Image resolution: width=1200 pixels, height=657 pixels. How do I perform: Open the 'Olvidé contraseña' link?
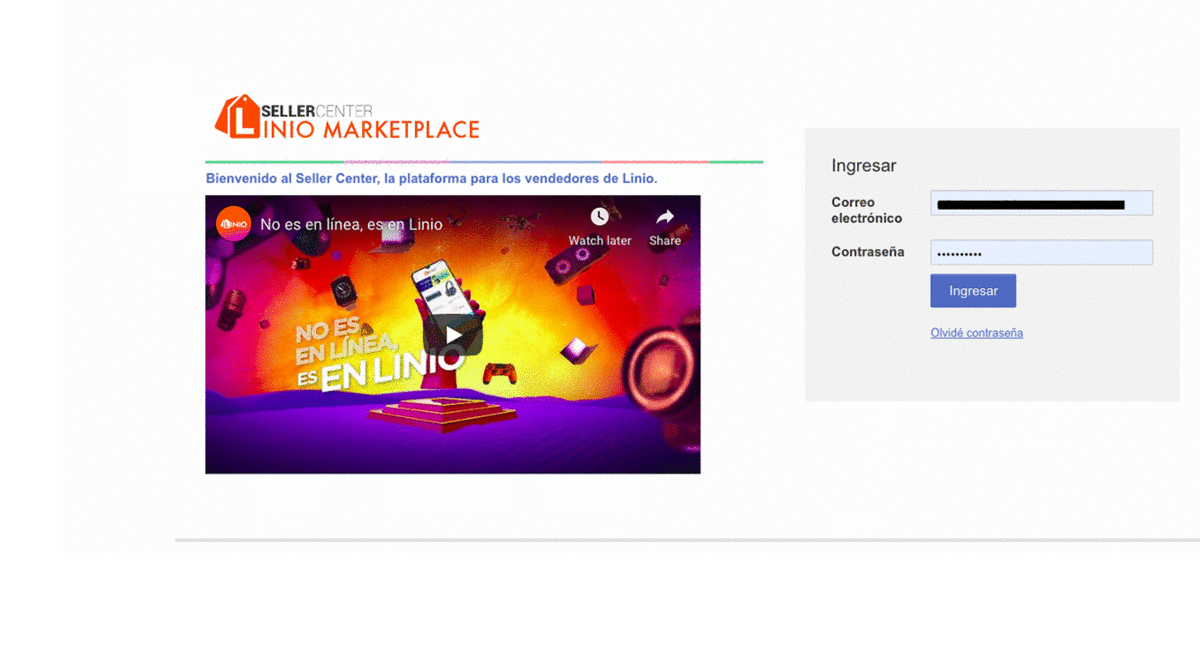click(976, 333)
